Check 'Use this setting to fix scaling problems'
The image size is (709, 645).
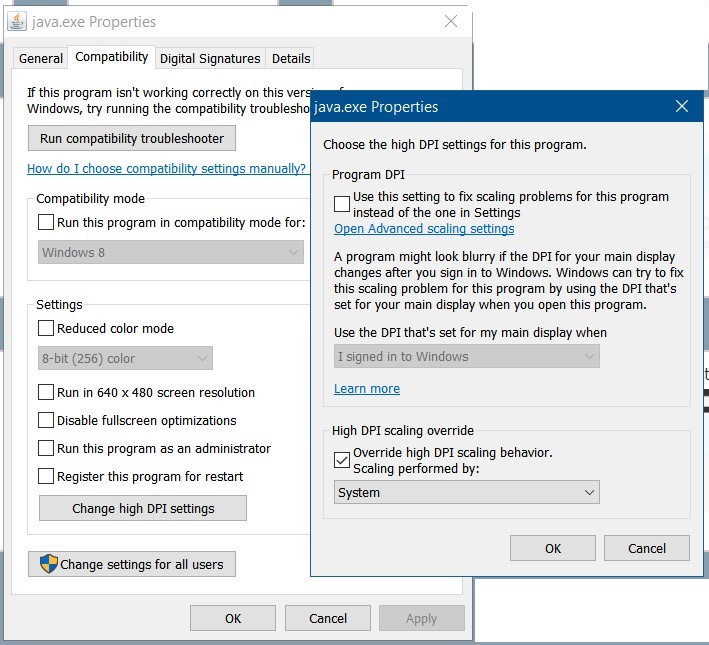click(342, 204)
